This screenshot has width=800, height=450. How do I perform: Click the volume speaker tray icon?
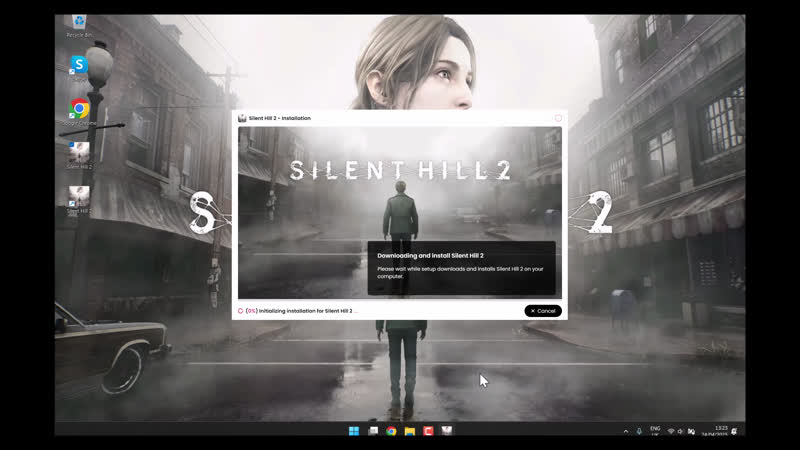coord(680,432)
